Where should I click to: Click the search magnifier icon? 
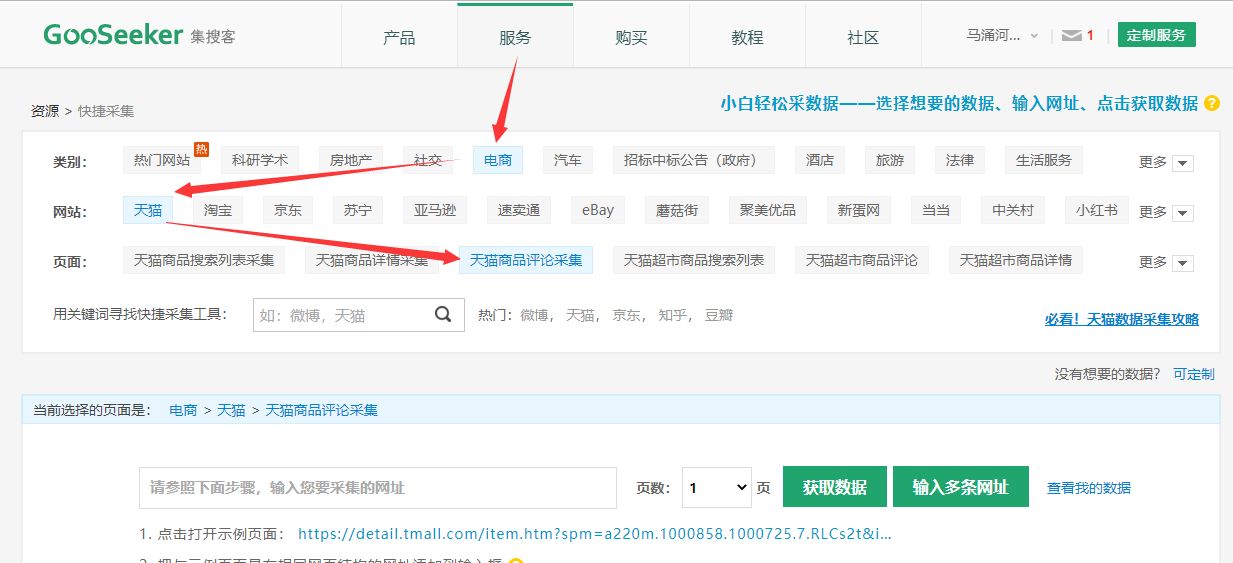[x=443, y=315]
